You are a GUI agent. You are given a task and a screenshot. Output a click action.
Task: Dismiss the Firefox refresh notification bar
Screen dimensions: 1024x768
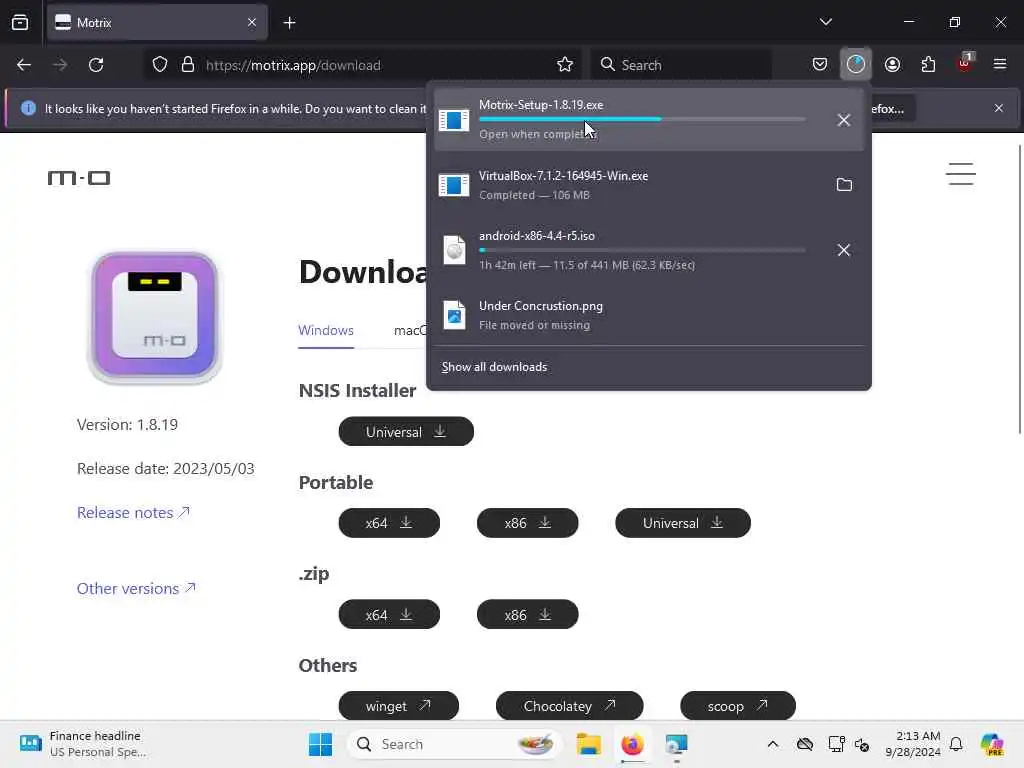(999, 108)
